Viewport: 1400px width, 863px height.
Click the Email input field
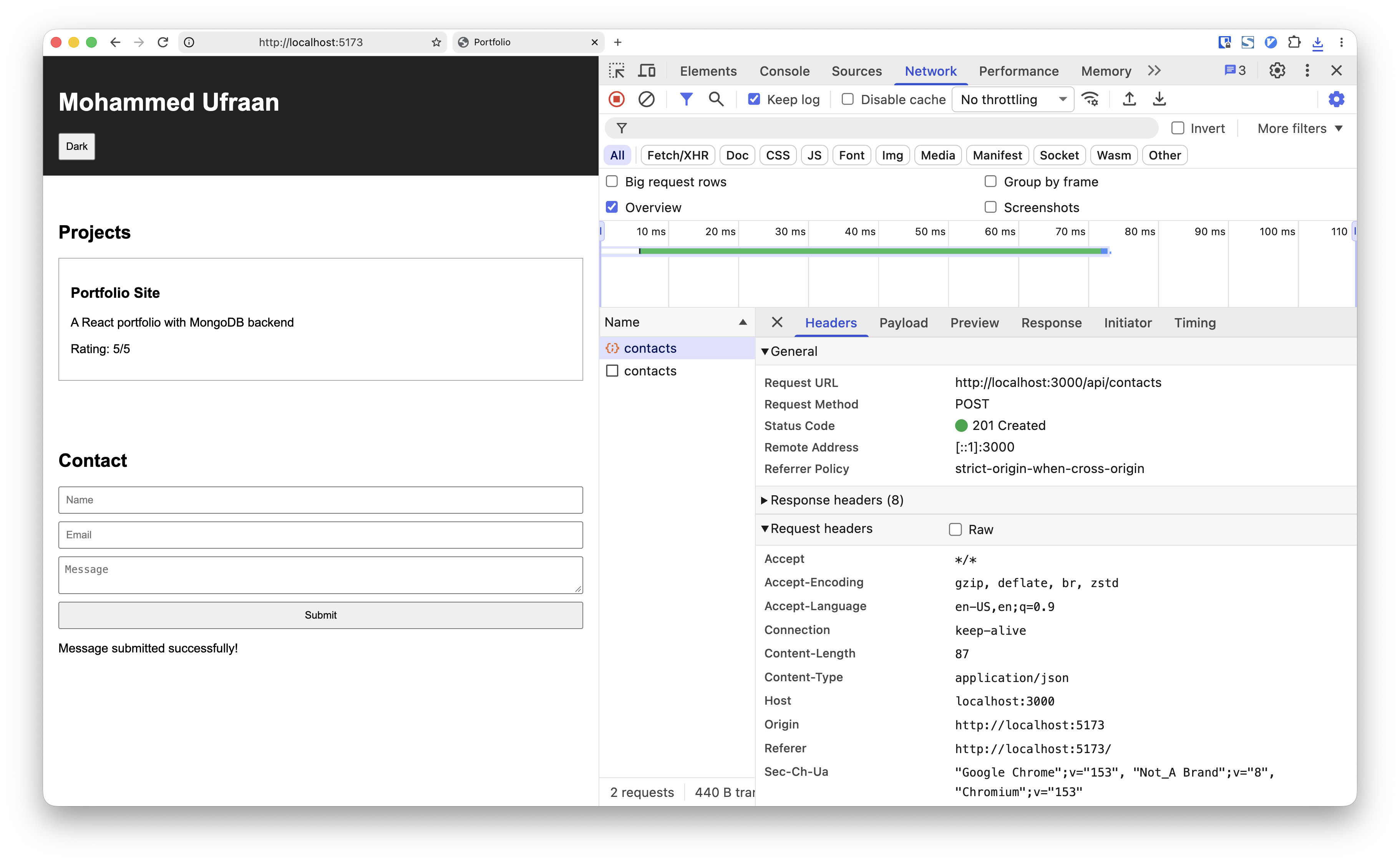320,535
